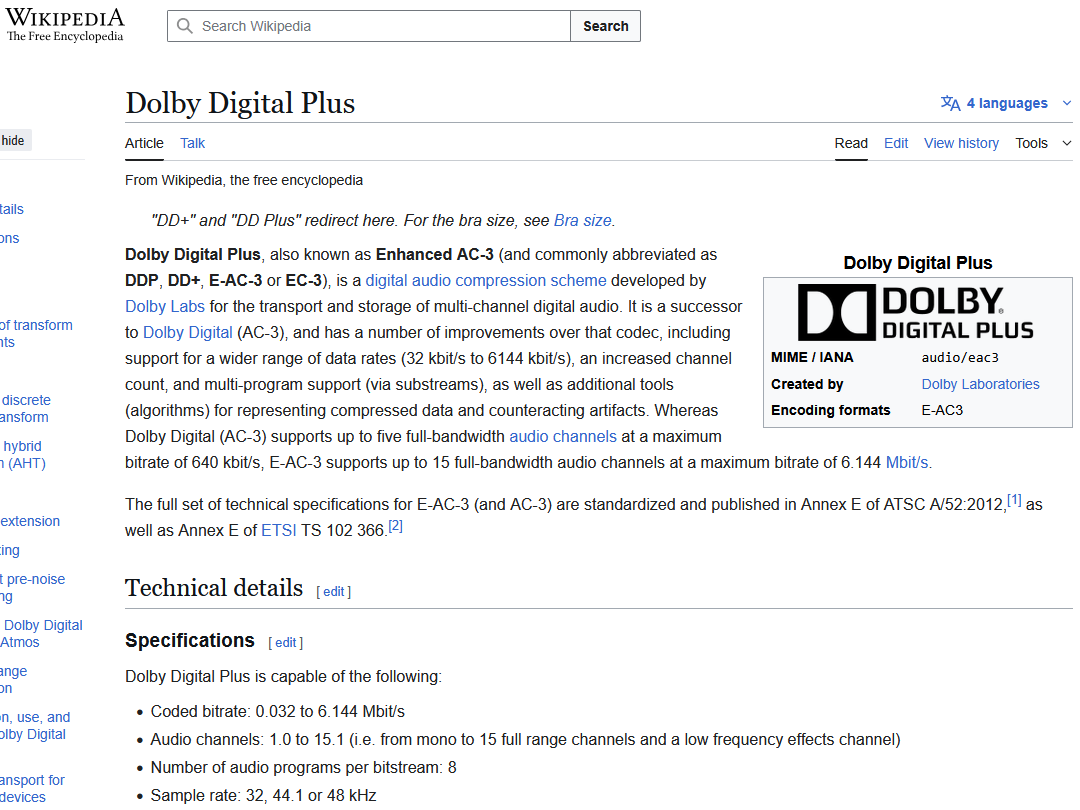This screenshot has height=810, width=1080.
Task: Open citation reference 1
Action: [1014, 500]
